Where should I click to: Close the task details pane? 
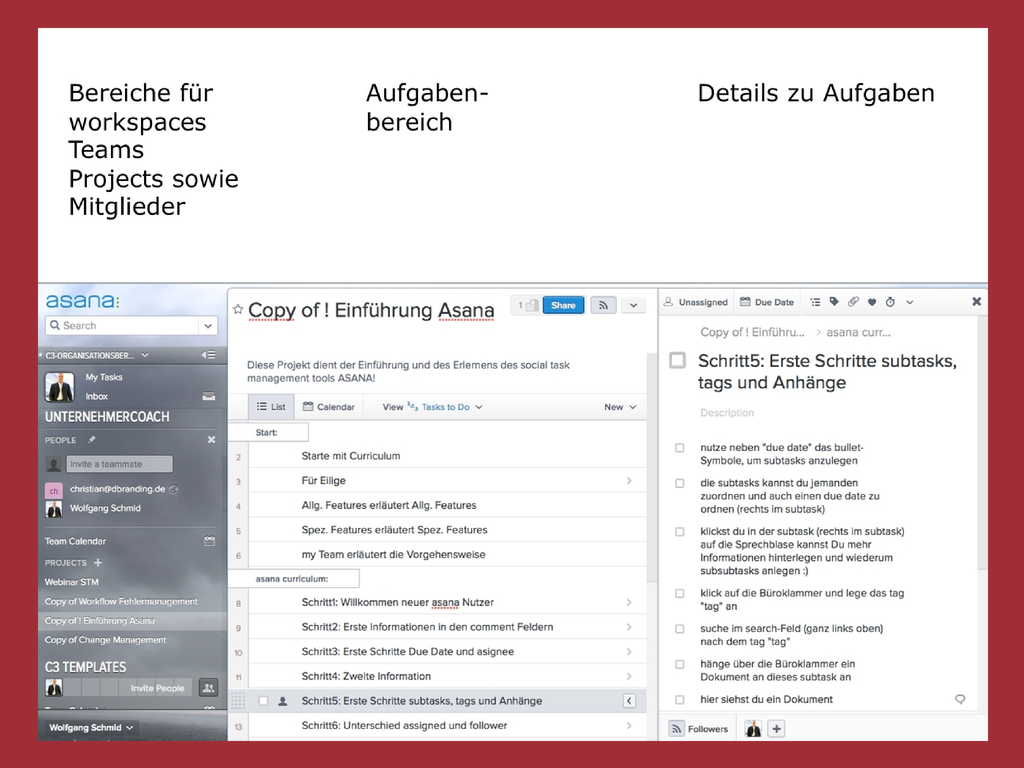coord(976,301)
